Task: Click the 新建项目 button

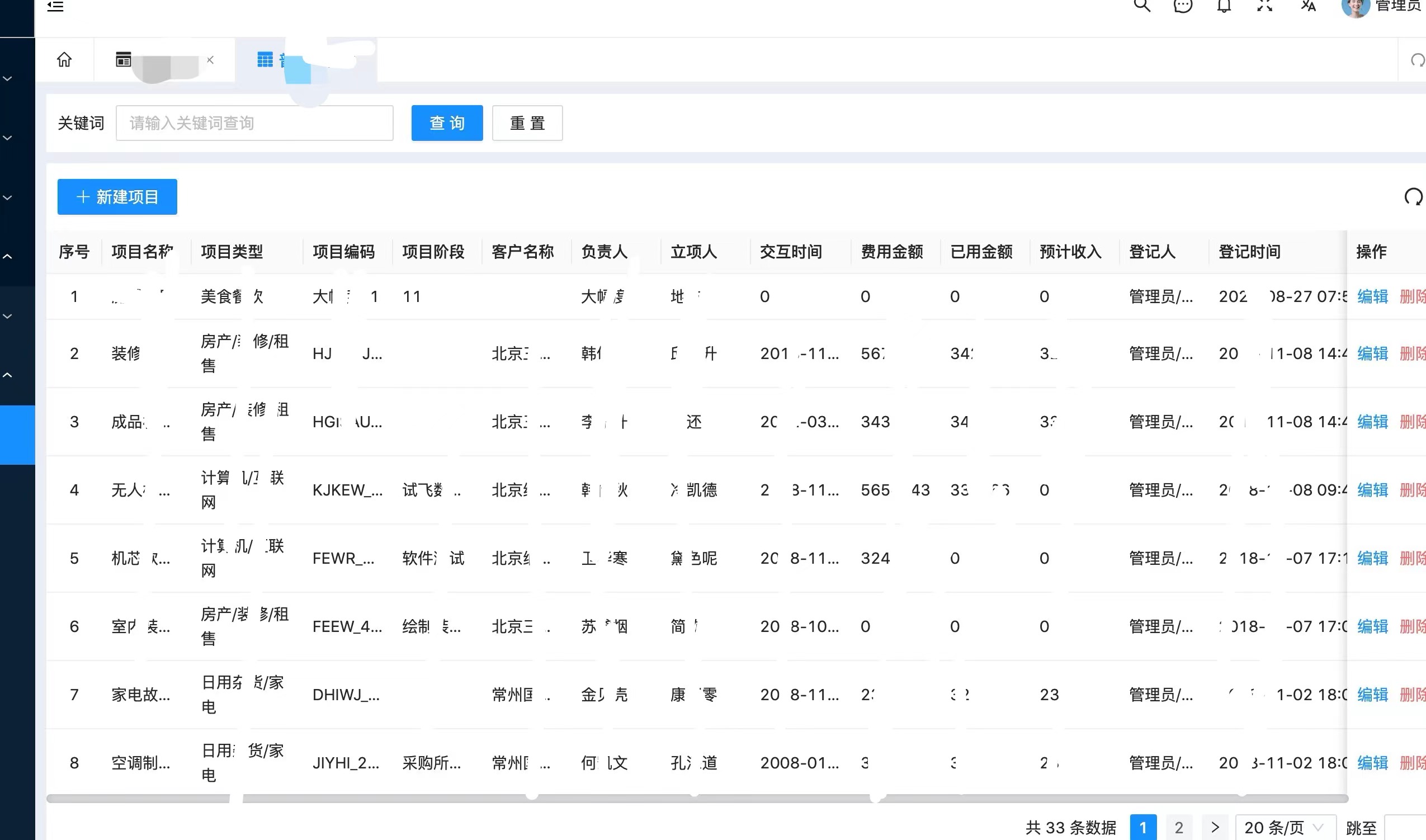Action: point(117,197)
